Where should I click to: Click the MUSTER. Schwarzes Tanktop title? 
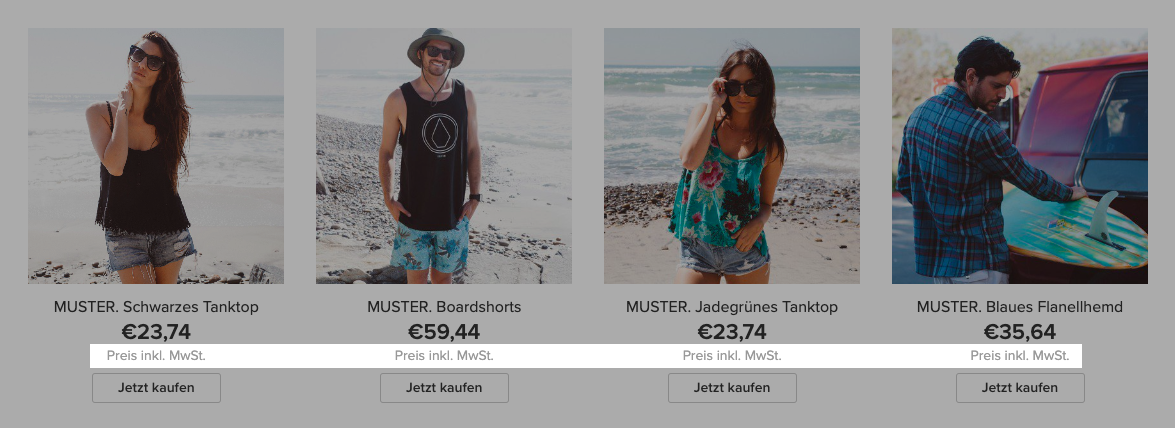(x=156, y=307)
